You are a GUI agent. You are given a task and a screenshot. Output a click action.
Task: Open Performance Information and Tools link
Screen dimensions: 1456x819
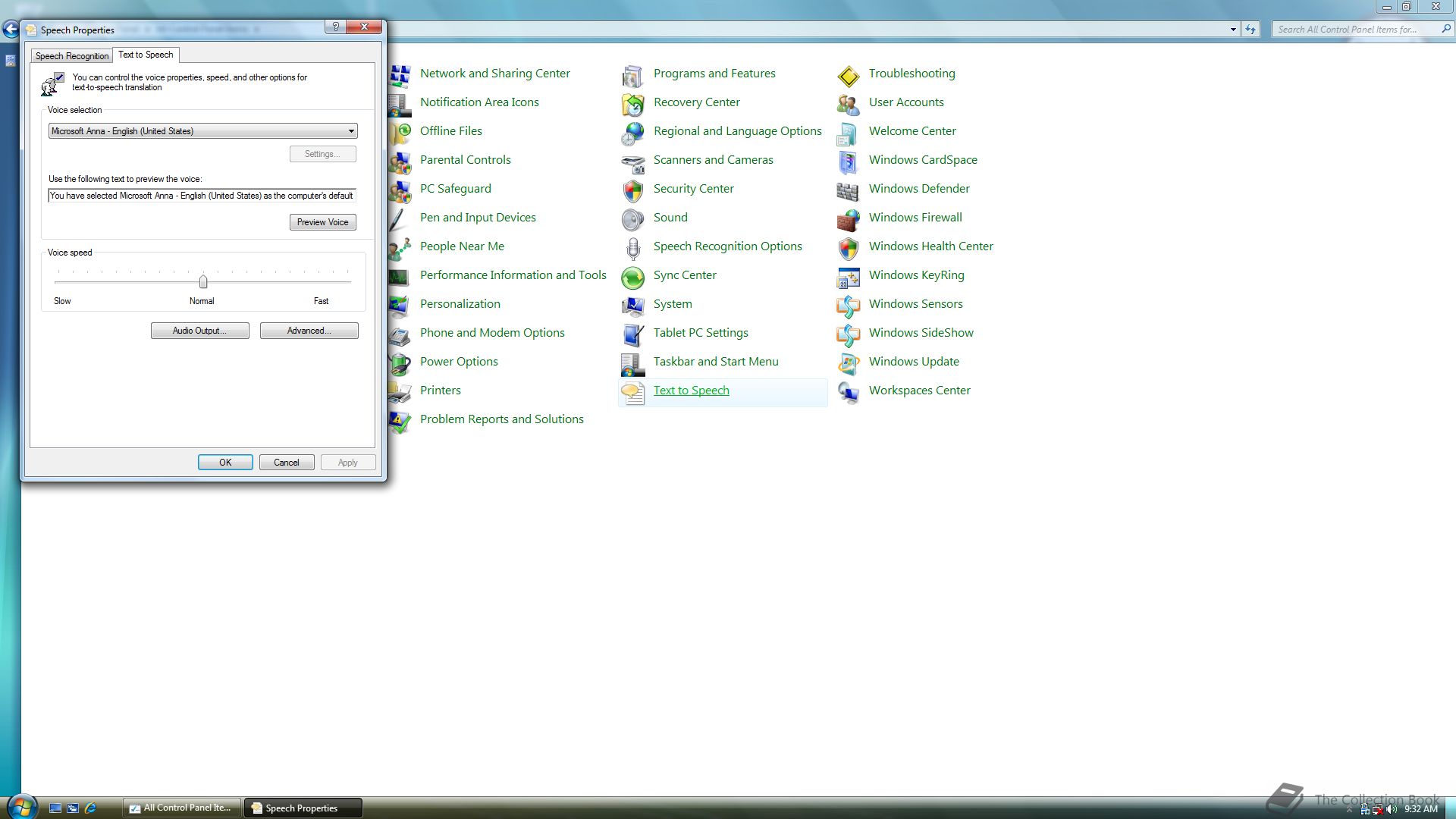pos(513,275)
